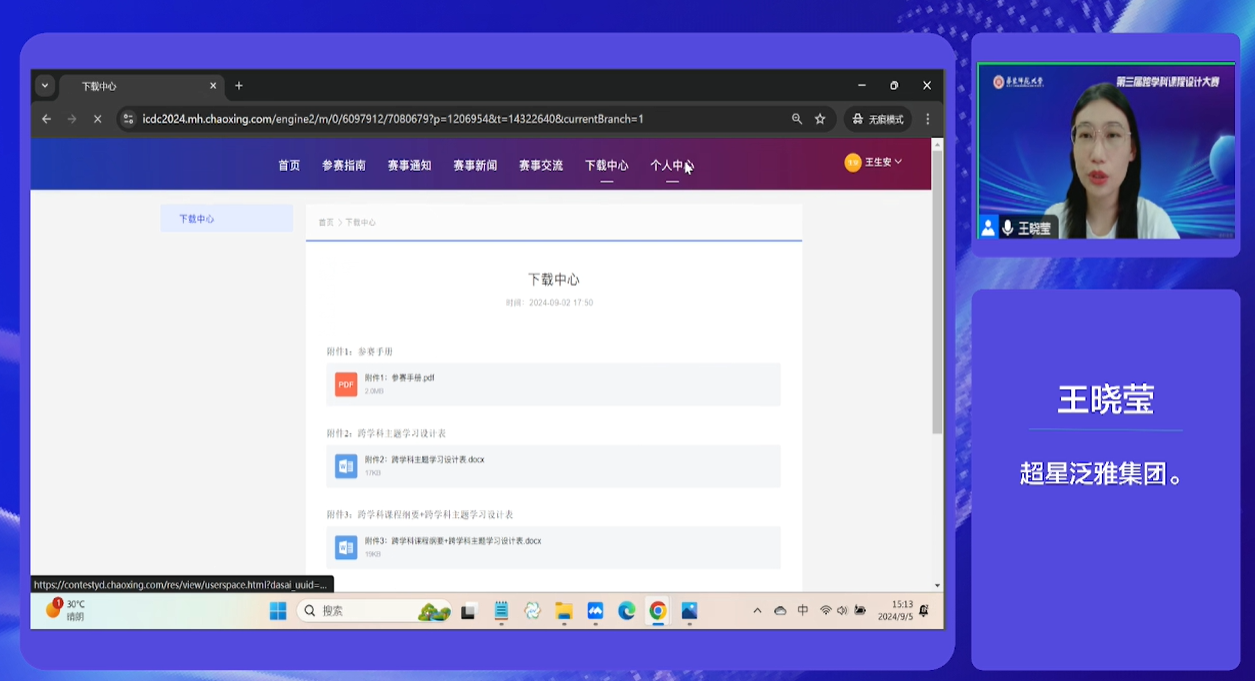Open Chrome's three-dot menu
1255x681 pixels.
pos(928,119)
